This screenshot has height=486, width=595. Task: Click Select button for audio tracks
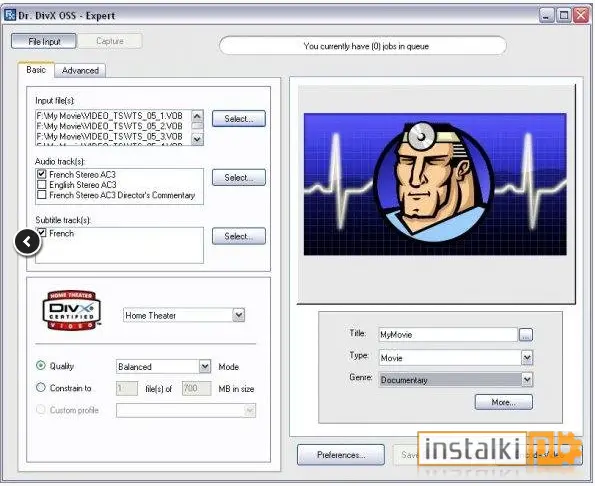pyautogui.click(x=239, y=178)
